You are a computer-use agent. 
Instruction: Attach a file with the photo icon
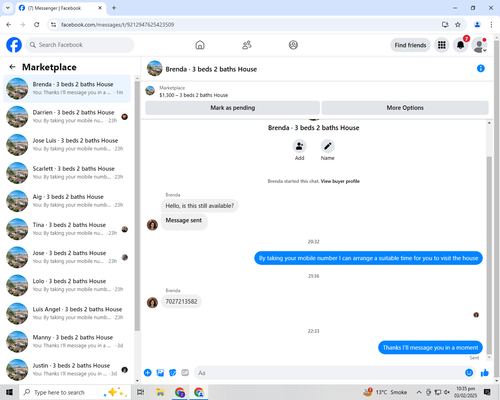[x=160, y=373]
